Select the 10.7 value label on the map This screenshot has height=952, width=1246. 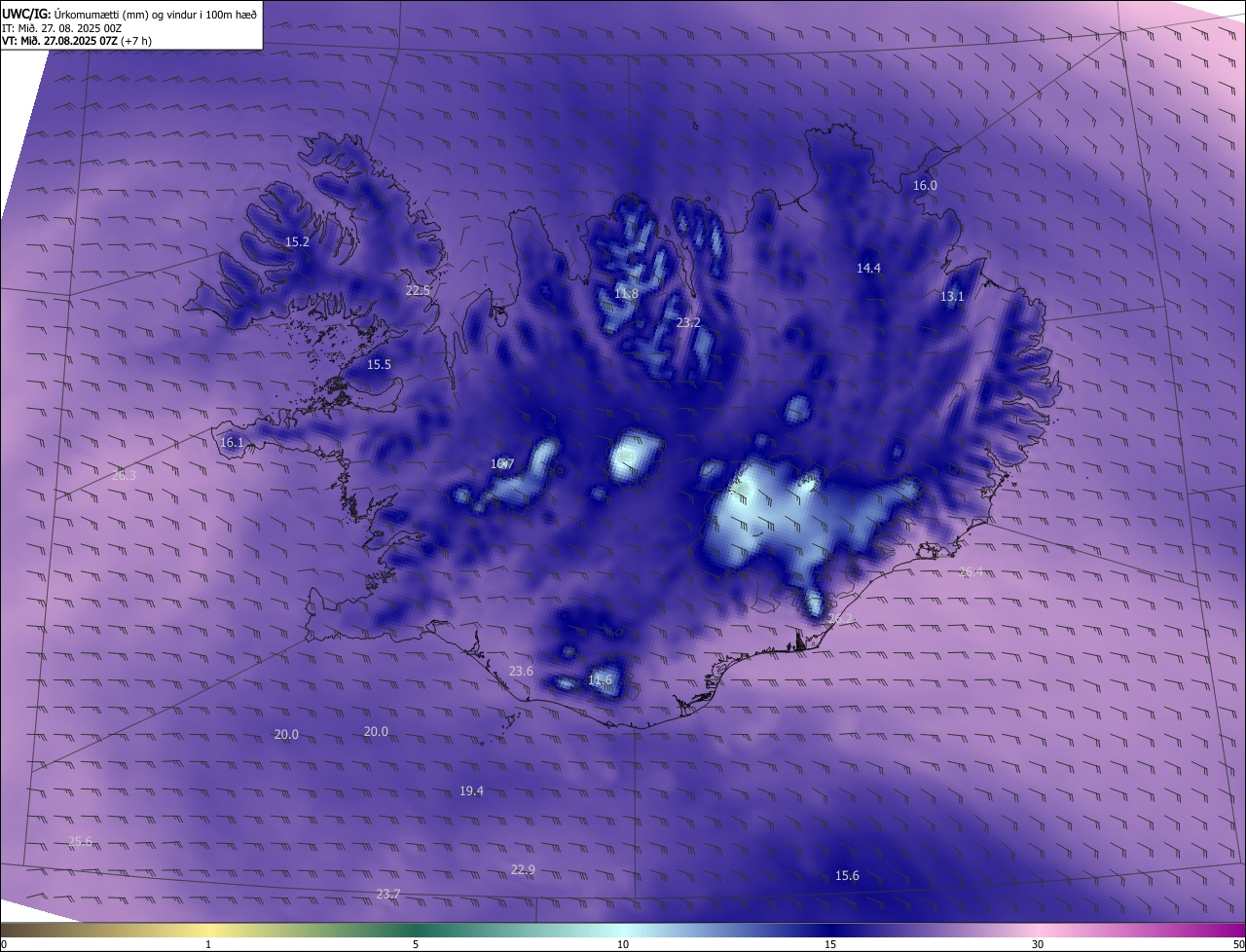click(502, 463)
